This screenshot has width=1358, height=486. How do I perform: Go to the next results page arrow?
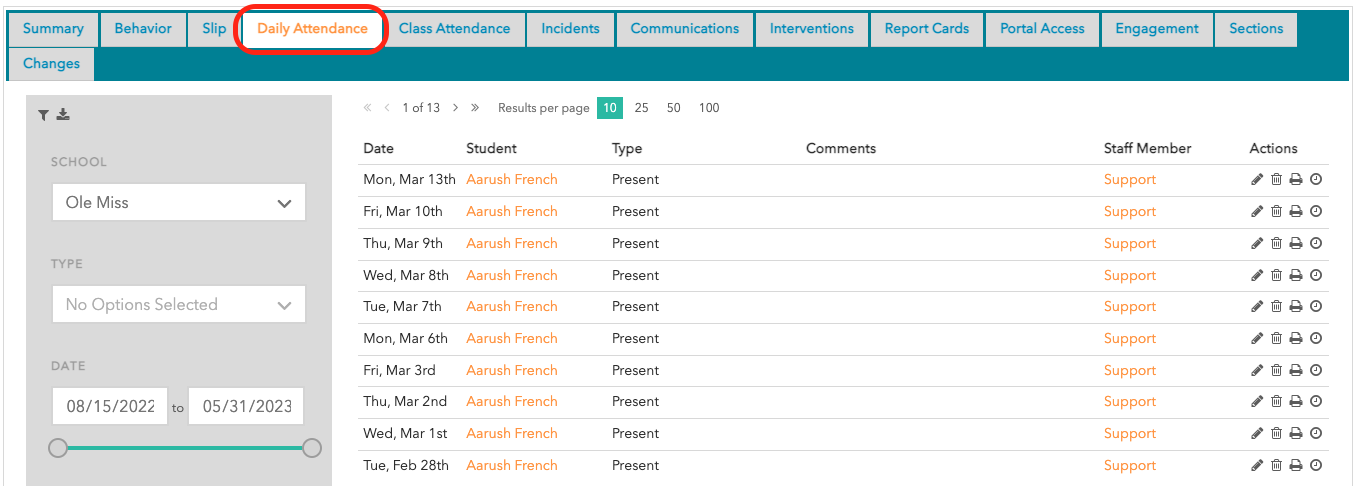(456, 108)
